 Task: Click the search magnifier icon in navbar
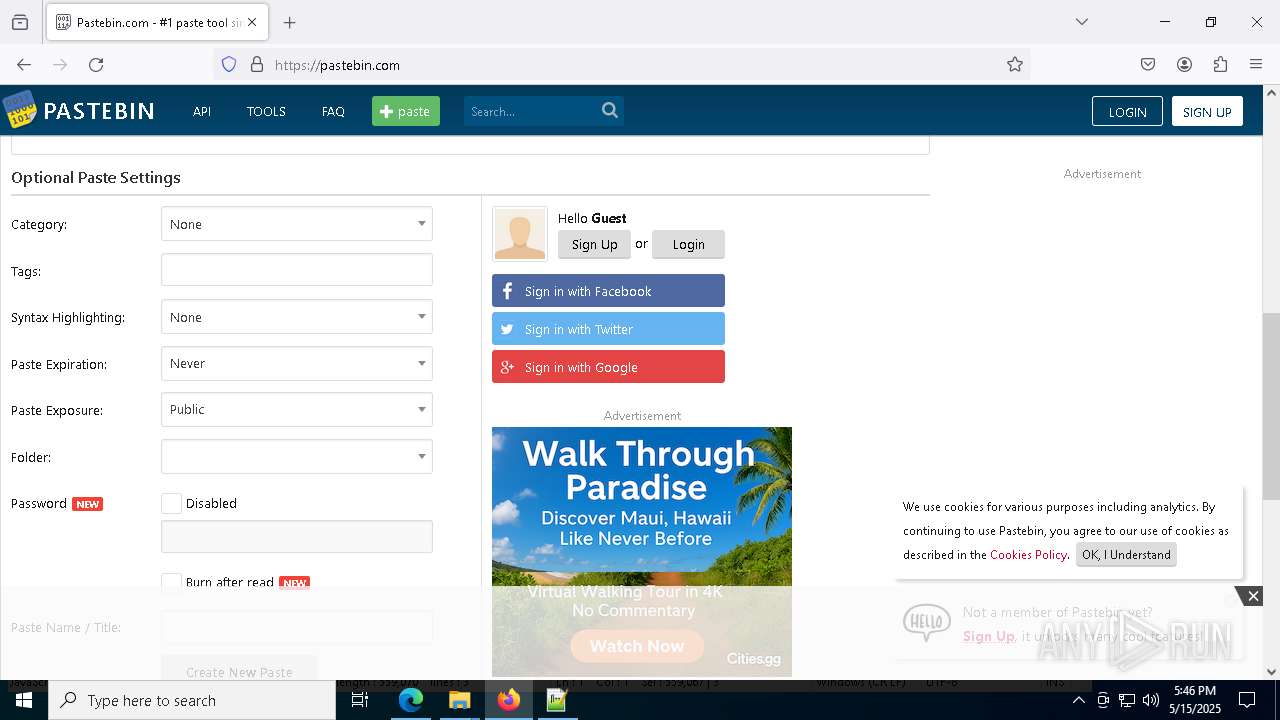click(x=610, y=111)
